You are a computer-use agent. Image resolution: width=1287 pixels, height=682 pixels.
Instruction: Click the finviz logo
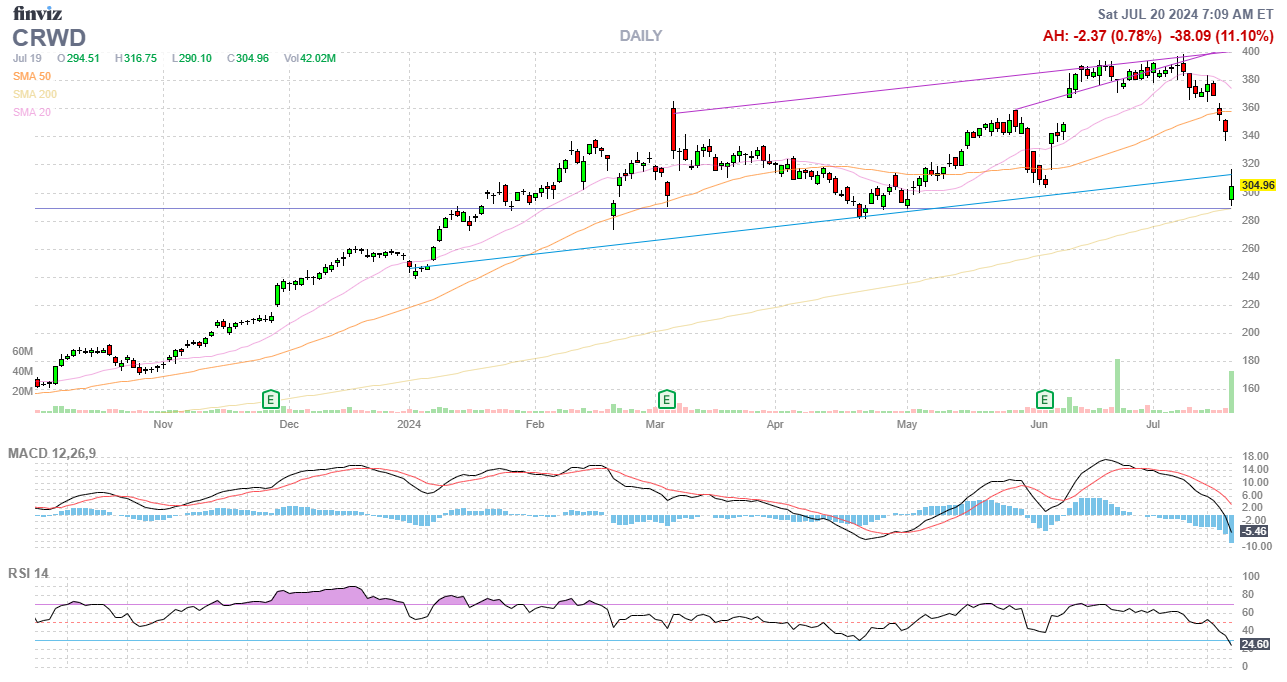click(x=40, y=13)
